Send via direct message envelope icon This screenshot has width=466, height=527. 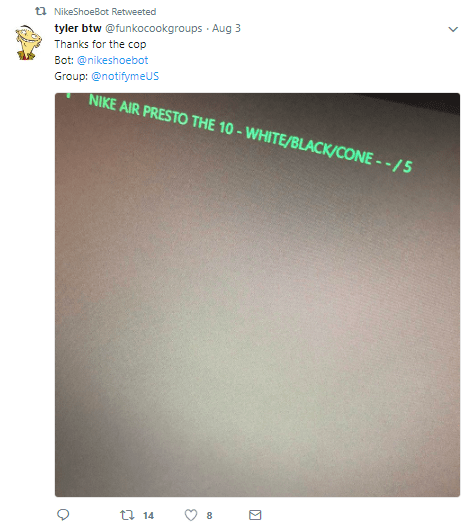click(x=255, y=515)
